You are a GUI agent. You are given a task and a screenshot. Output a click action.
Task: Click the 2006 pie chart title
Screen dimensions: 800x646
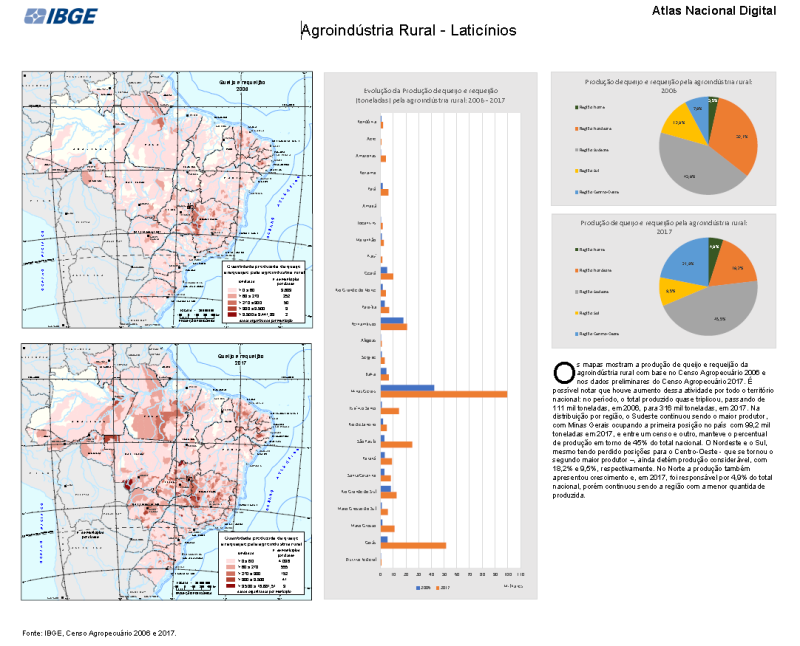pos(668,86)
